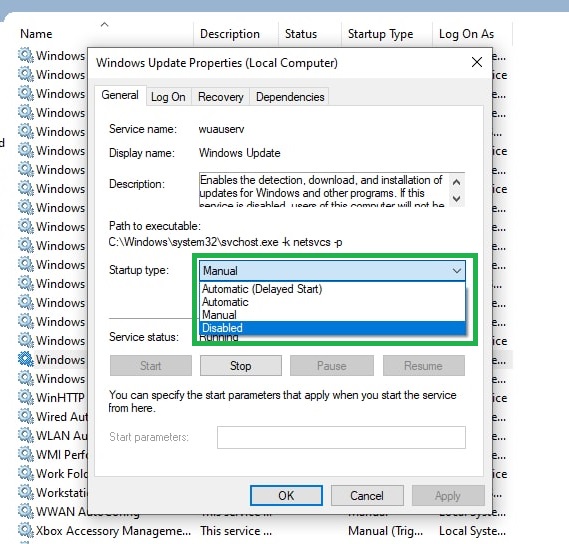Open the Startup type combo box showing Manual
The width and height of the screenshot is (569, 544).
click(x=332, y=270)
